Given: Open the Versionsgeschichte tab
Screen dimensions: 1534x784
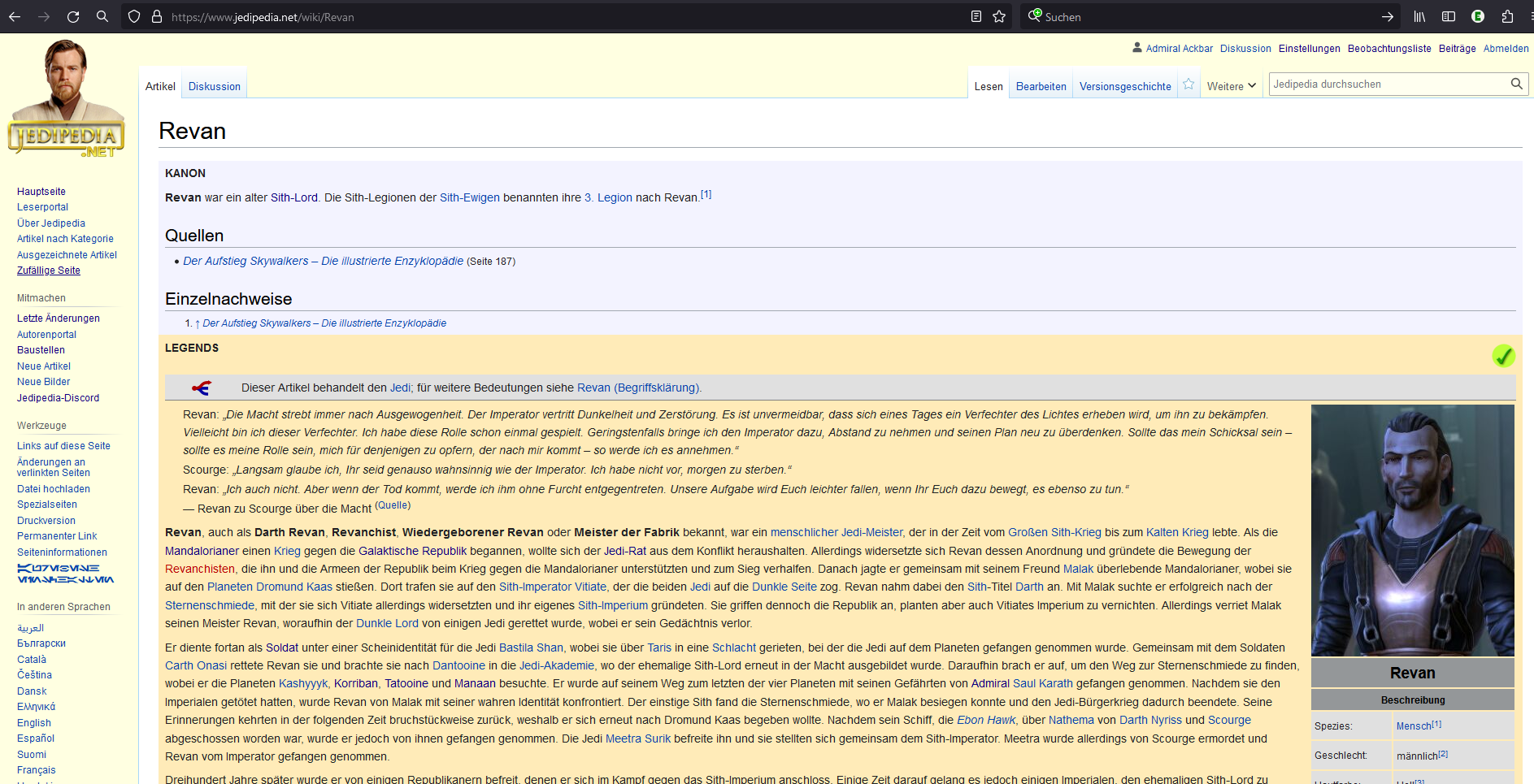Looking at the screenshot, I should pos(1125,86).
